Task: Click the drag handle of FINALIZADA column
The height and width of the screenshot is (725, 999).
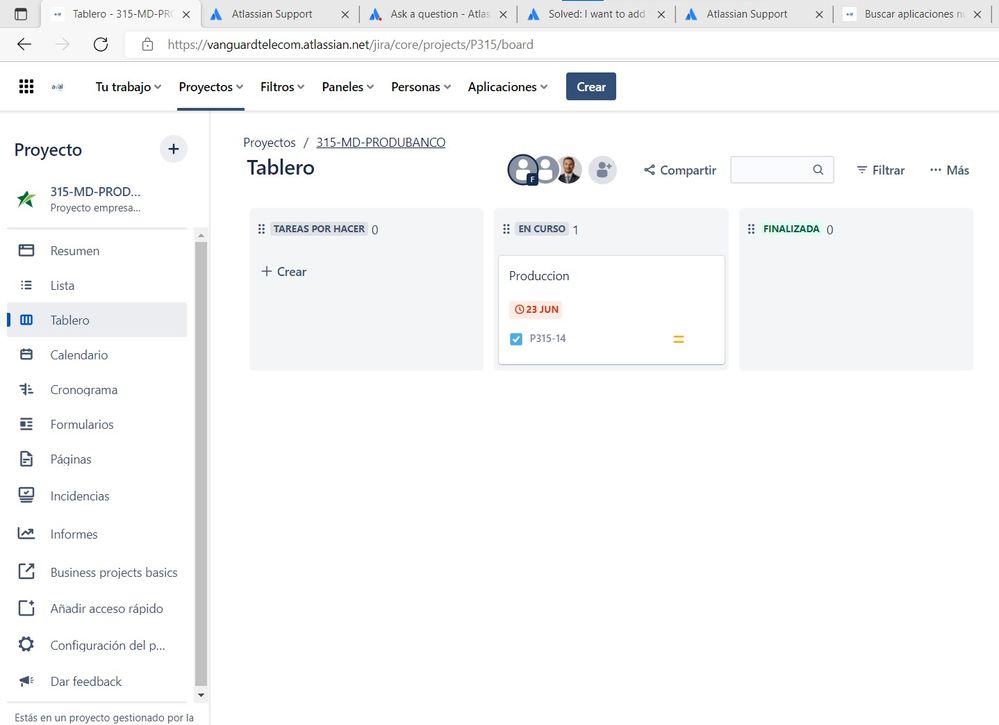Action: click(x=751, y=229)
